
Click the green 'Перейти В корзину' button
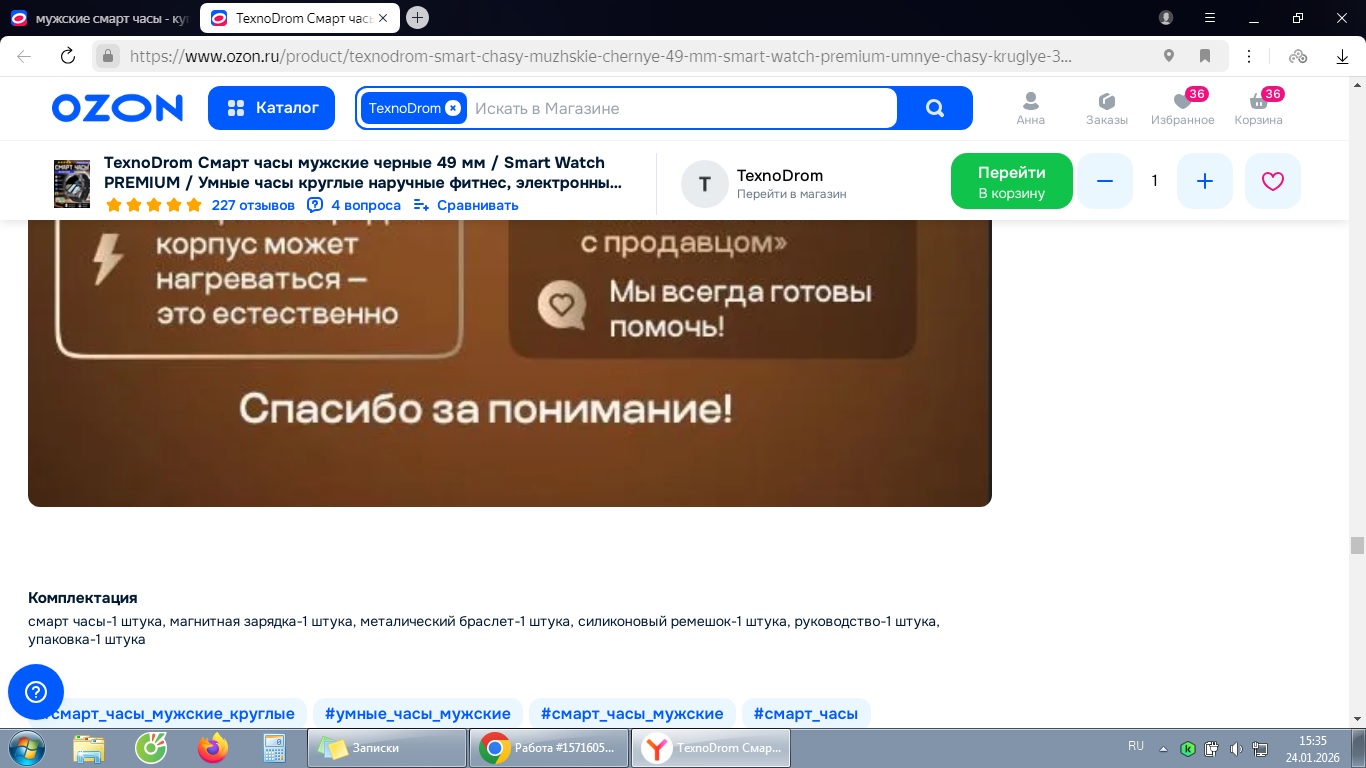(x=1011, y=181)
